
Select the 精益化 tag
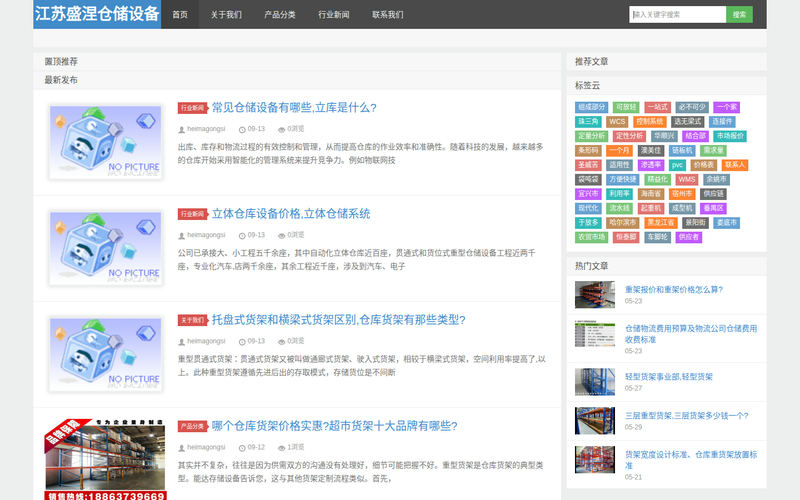pyautogui.click(x=657, y=180)
